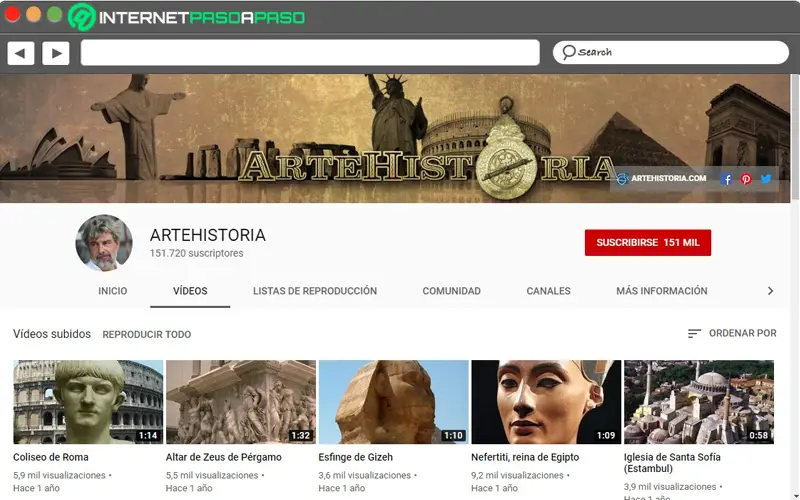
Task: Play the Nefertiti, reina de Egipto thumbnail
Action: click(546, 402)
